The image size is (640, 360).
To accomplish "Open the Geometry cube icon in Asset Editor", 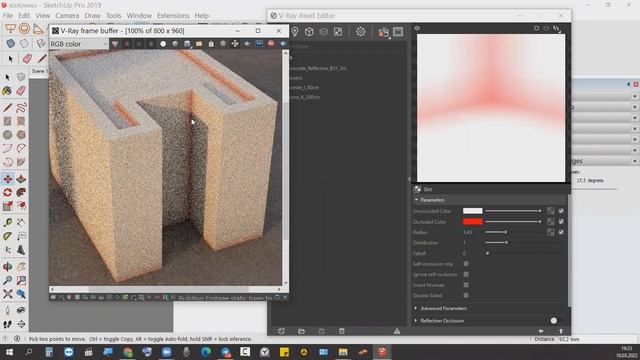I will click(309, 31).
